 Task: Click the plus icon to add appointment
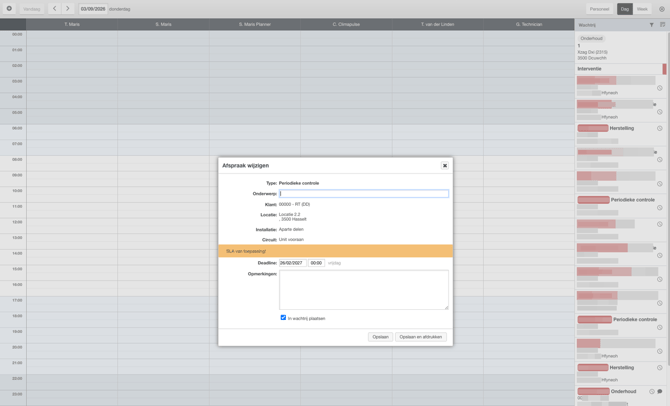coord(9,9)
